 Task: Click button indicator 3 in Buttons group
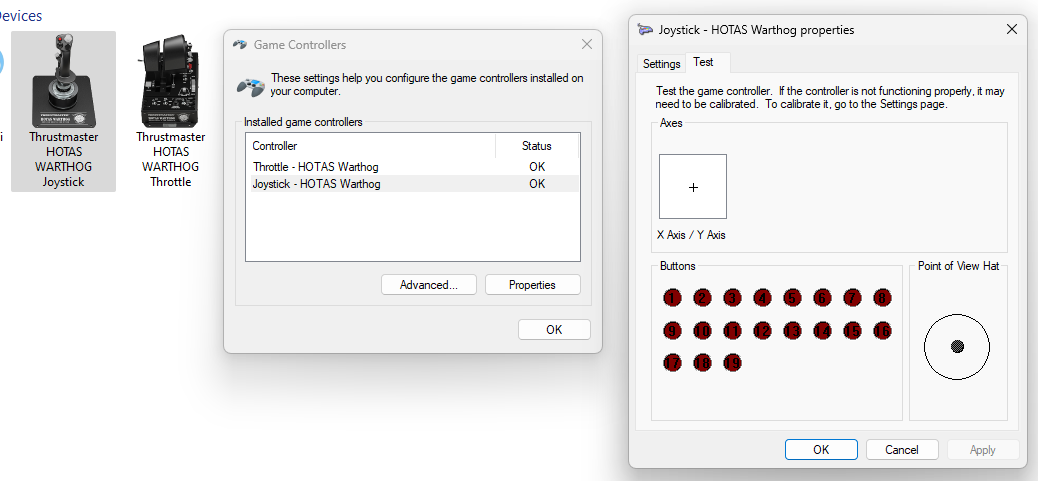(732, 298)
